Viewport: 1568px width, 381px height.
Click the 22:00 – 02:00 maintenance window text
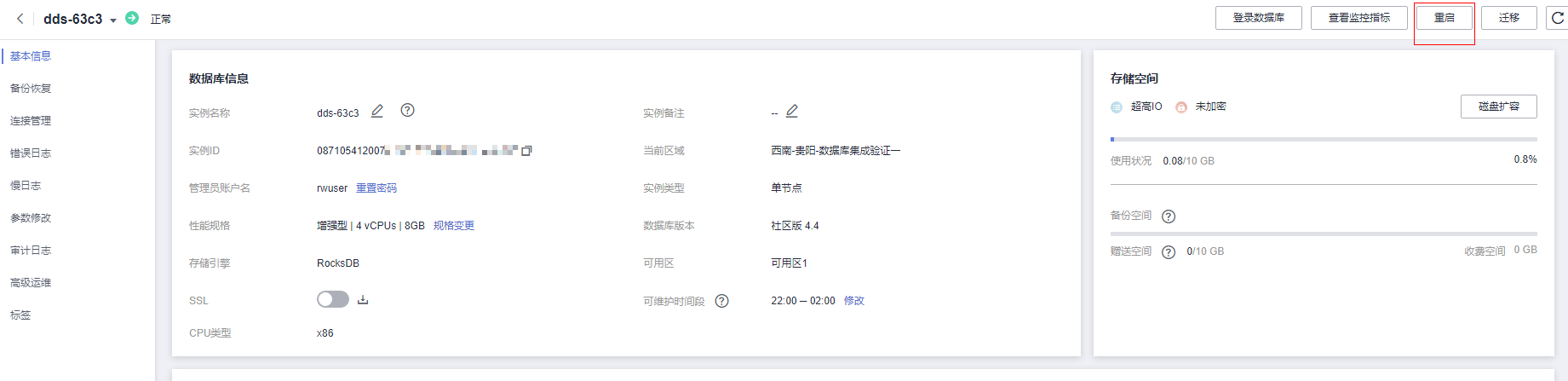click(x=803, y=301)
